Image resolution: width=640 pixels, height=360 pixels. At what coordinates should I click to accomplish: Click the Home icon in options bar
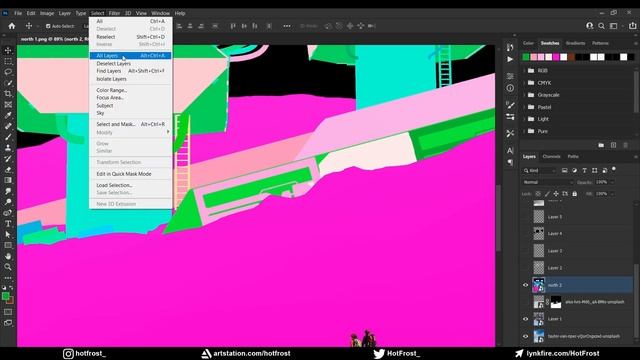point(12,26)
